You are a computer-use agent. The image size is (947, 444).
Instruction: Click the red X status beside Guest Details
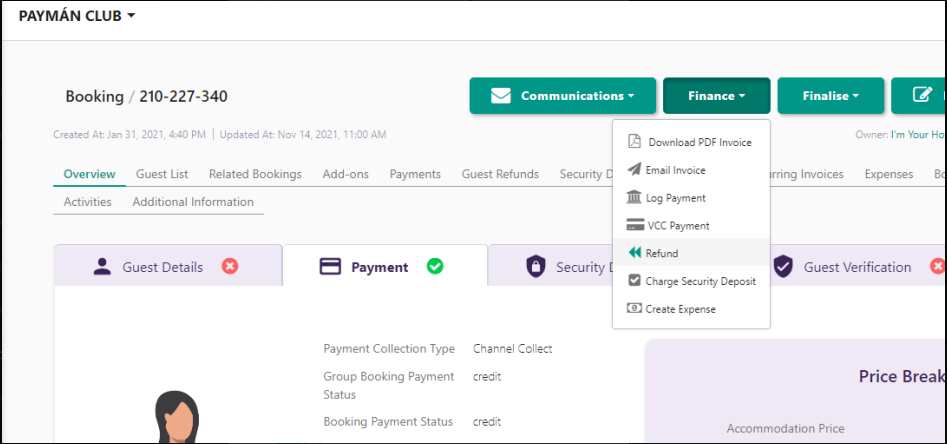[230, 266]
